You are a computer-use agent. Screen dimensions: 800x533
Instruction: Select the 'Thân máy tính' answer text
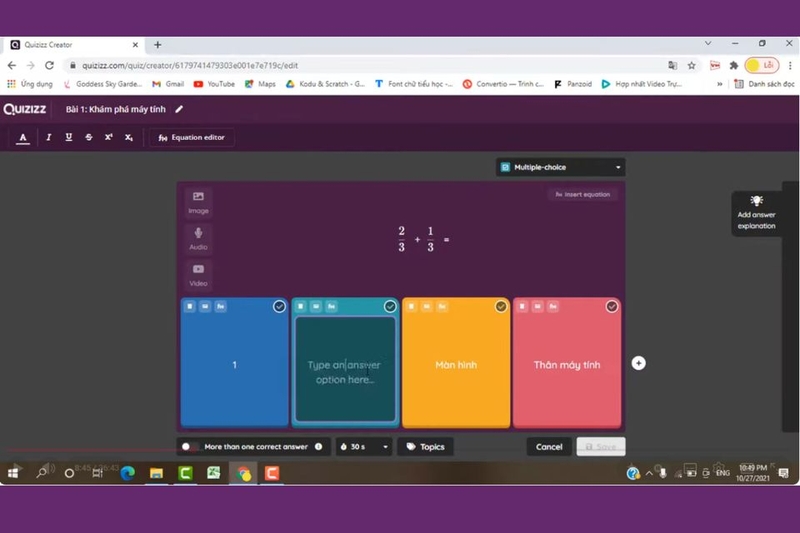tap(567, 365)
